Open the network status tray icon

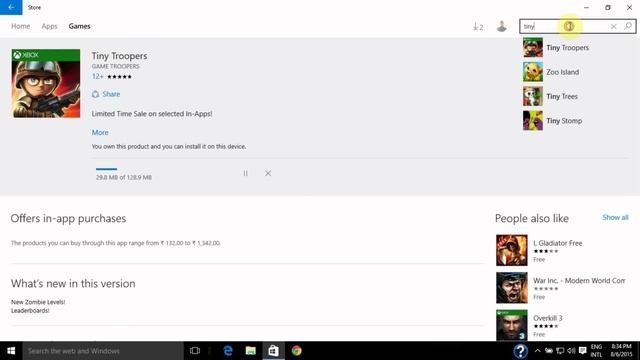click(560, 351)
